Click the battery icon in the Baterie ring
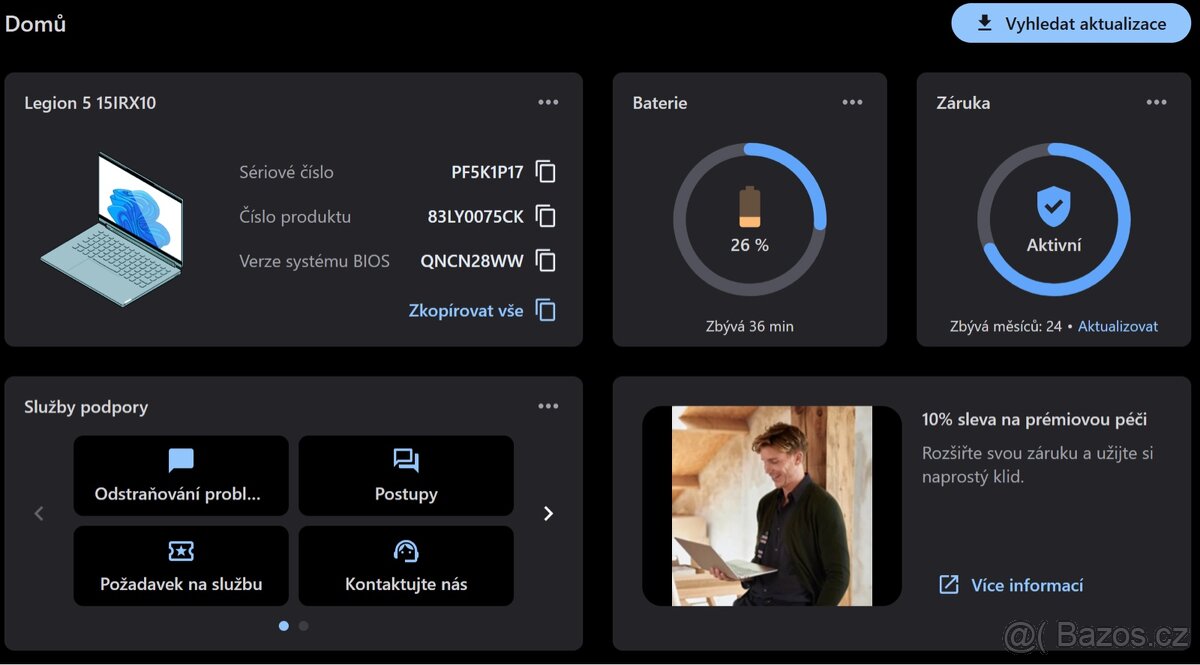 click(749, 207)
